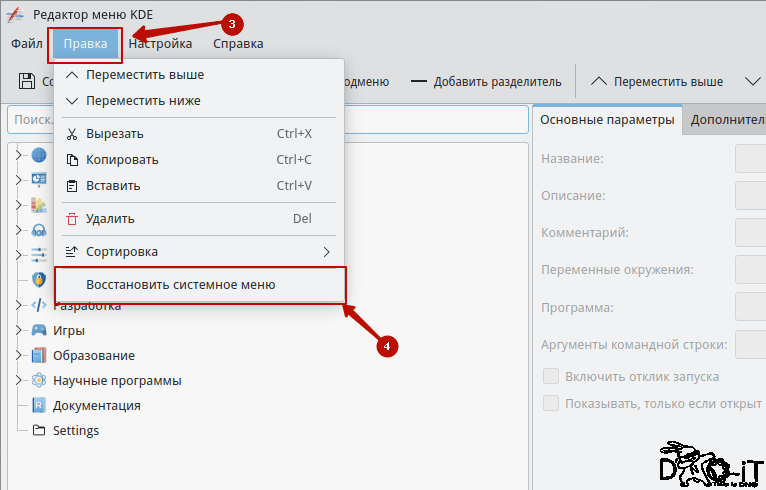Expand the Образование tree category
Image resolution: width=766 pixels, height=490 pixels.
point(19,355)
